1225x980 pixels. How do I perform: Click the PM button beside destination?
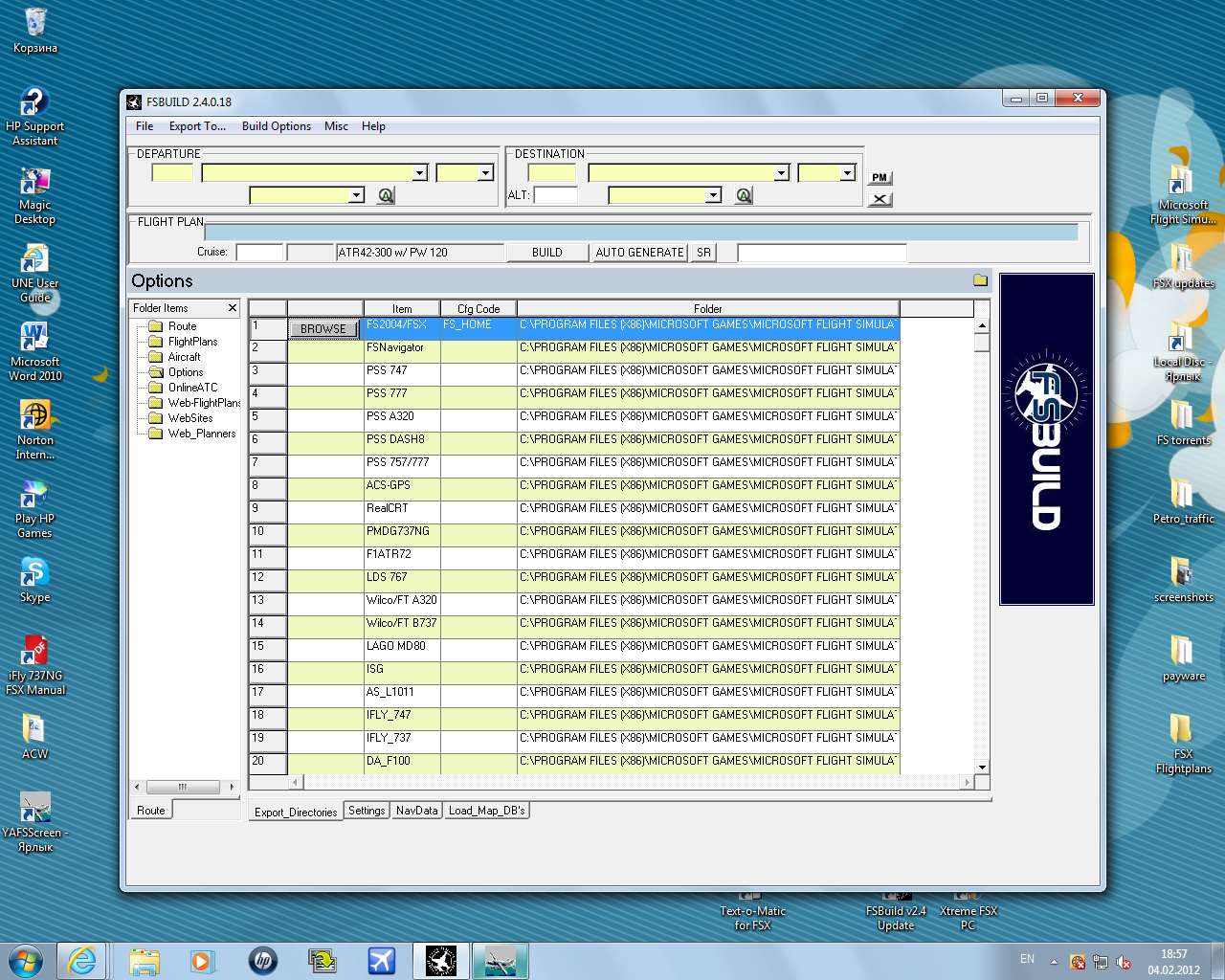pyautogui.click(x=880, y=178)
